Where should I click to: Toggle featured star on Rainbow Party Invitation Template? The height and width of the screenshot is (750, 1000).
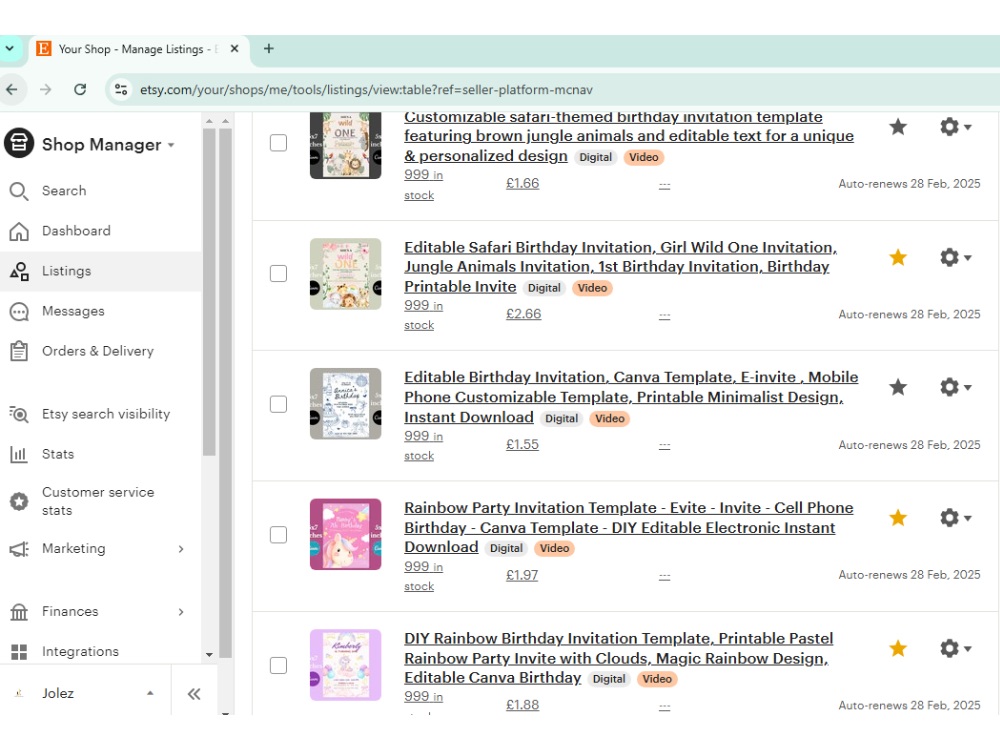point(898,518)
